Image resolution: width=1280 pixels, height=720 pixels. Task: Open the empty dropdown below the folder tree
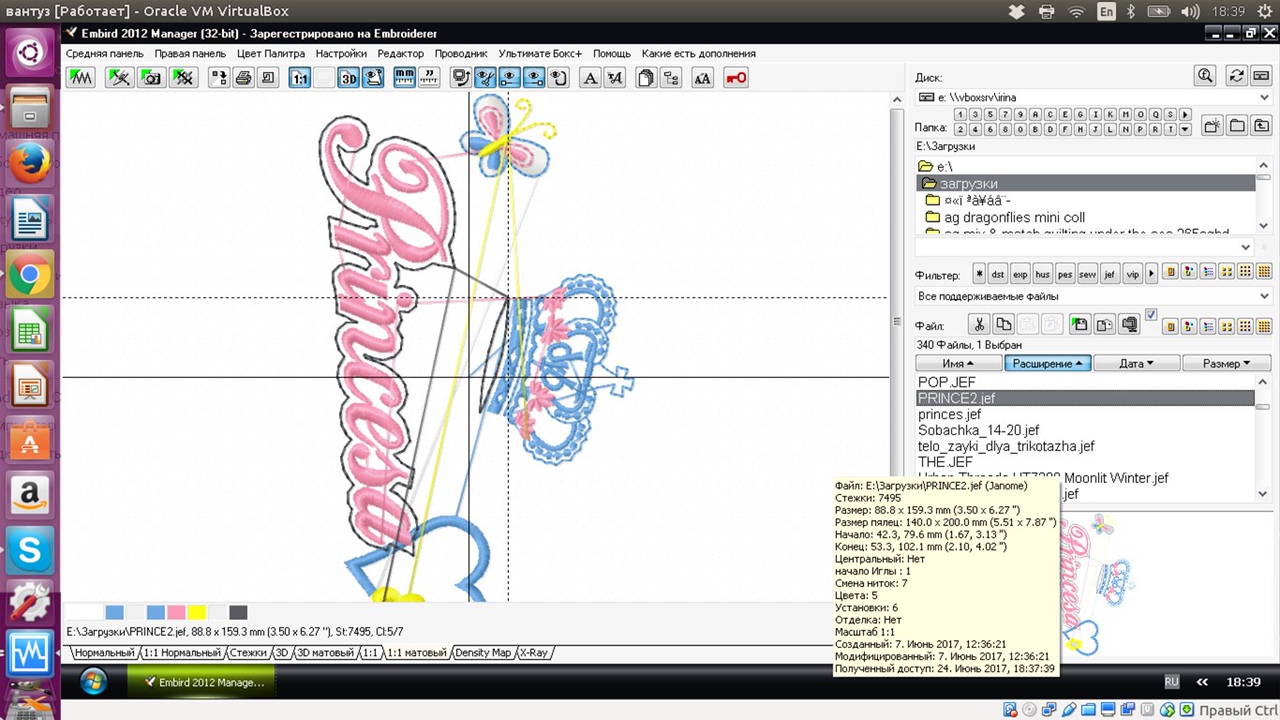1246,247
